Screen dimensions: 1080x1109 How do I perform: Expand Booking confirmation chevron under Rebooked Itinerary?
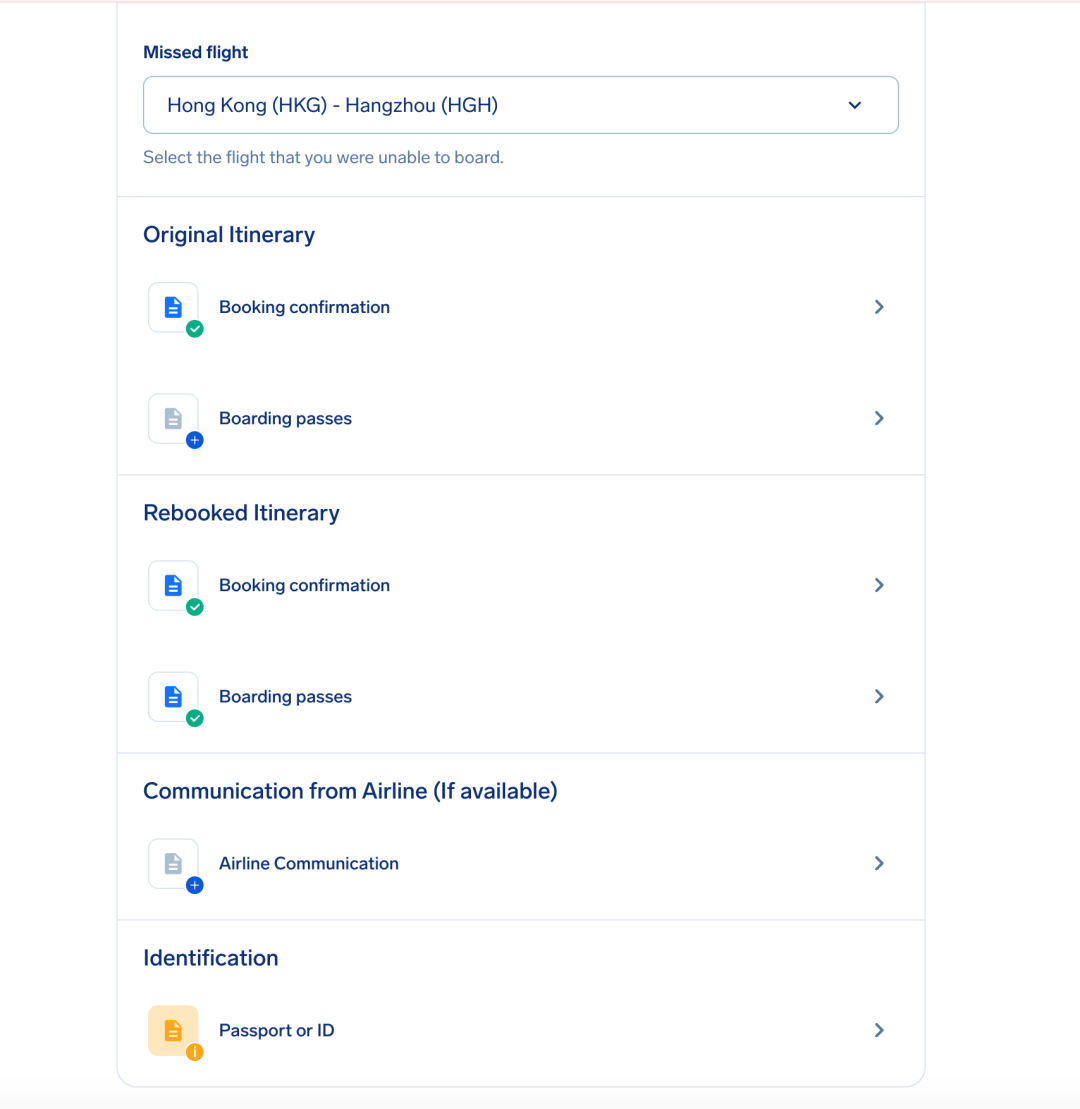[879, 585]
